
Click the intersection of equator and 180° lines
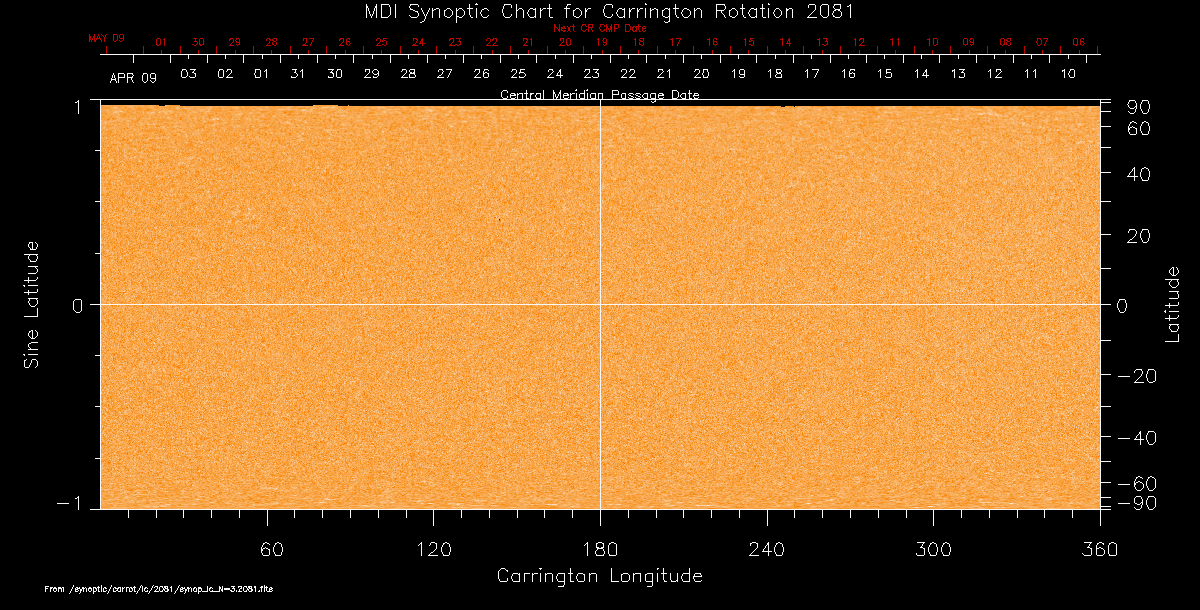(600, 304)
